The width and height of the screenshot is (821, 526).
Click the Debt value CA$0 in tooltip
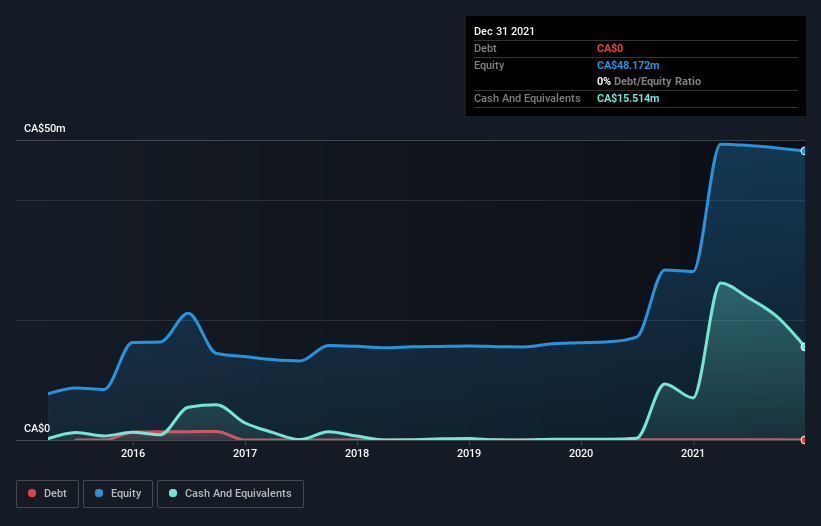click(610, 48)
